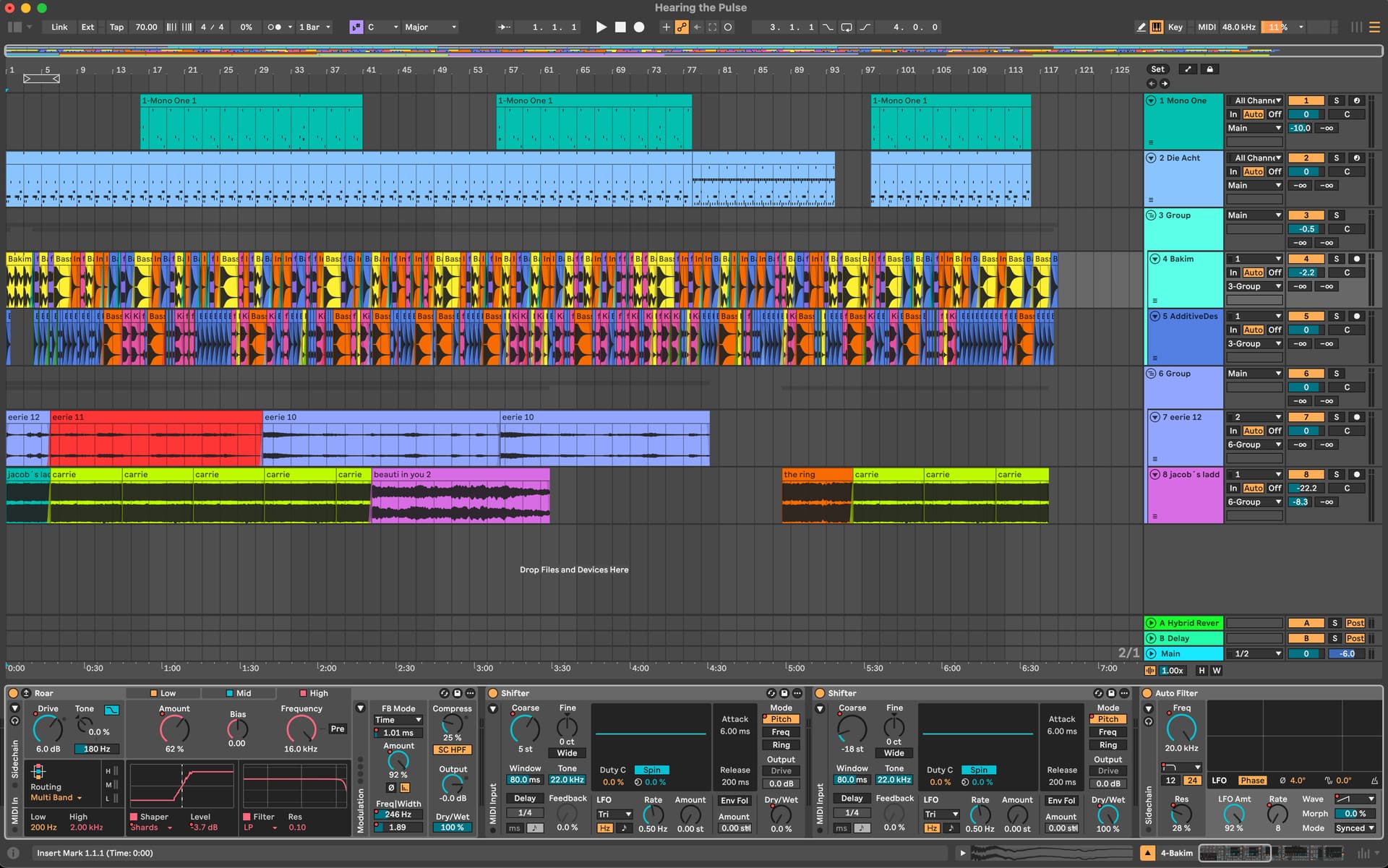The height and width of the screenshot is (868, 1388).
Task: Click the Lock Envelopes padlock icon
Action: [1209, 69]
